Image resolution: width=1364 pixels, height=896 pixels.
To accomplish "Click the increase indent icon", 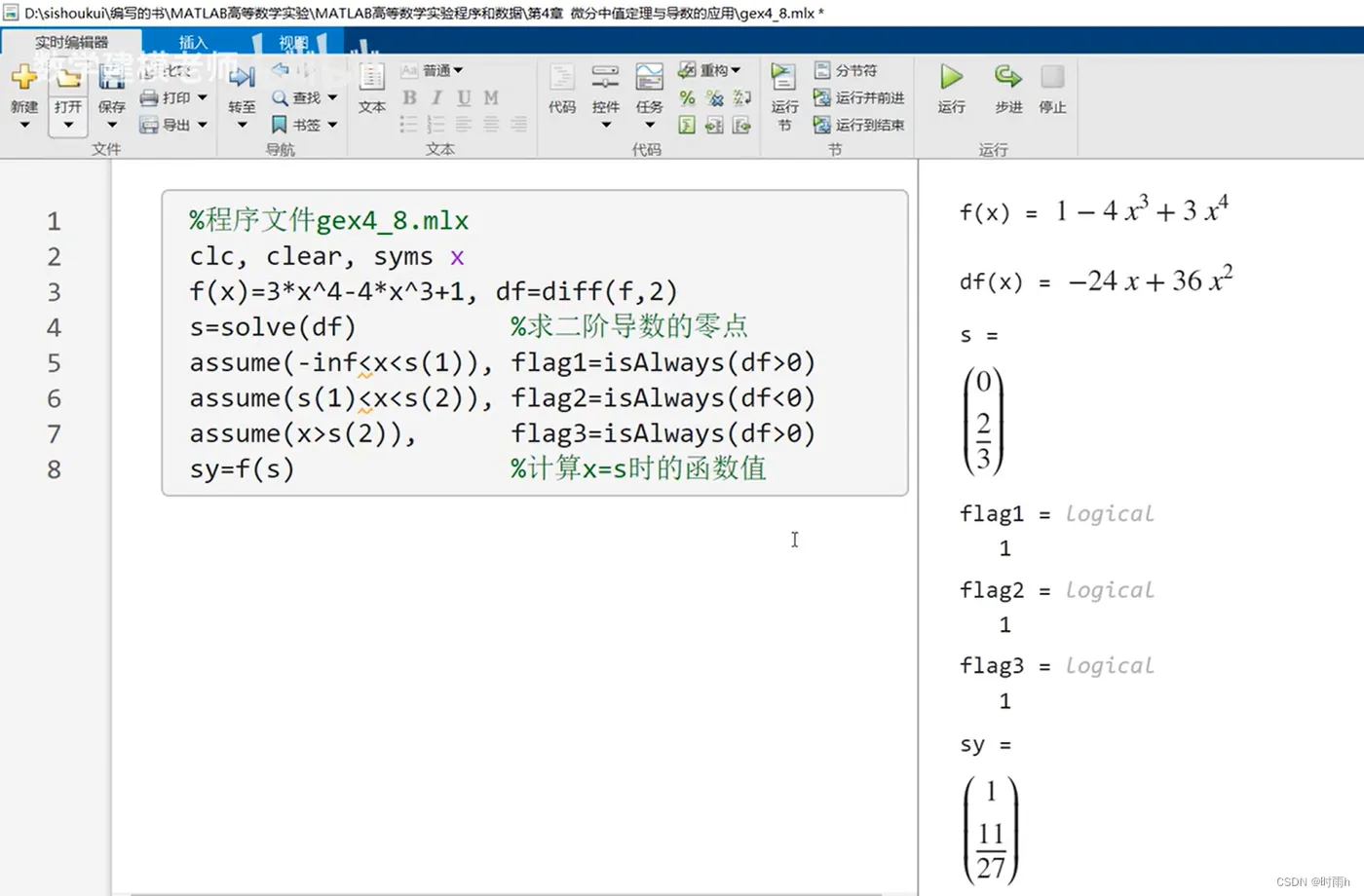I will (742, 125).
